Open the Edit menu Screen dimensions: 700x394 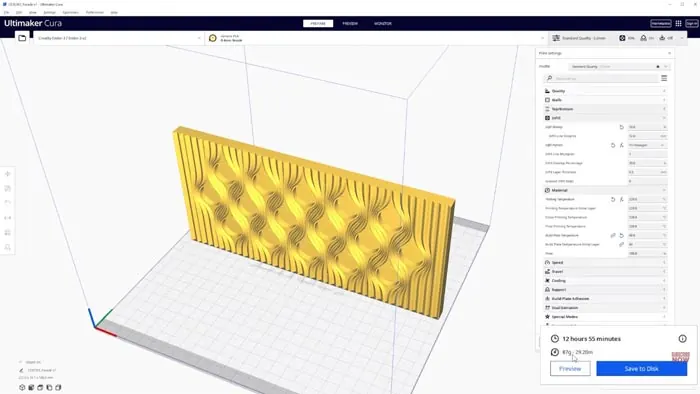click(x=19, y=12)
